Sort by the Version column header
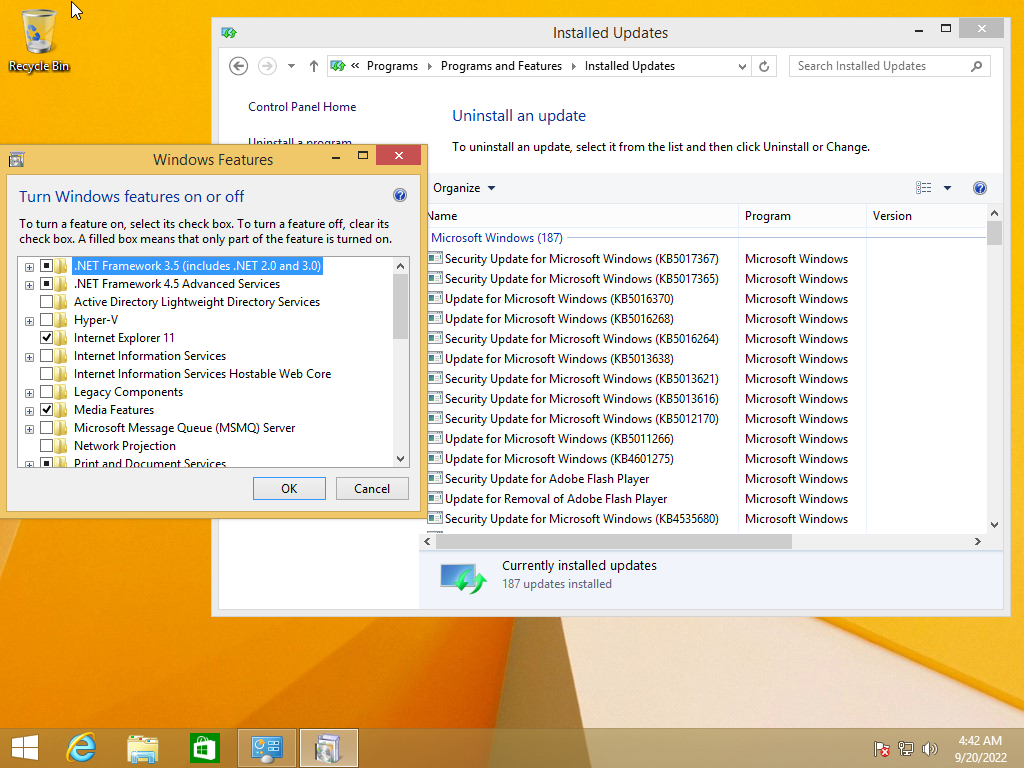The height and width of the screenshot is (768, 1024). click(x=926, y=216)
